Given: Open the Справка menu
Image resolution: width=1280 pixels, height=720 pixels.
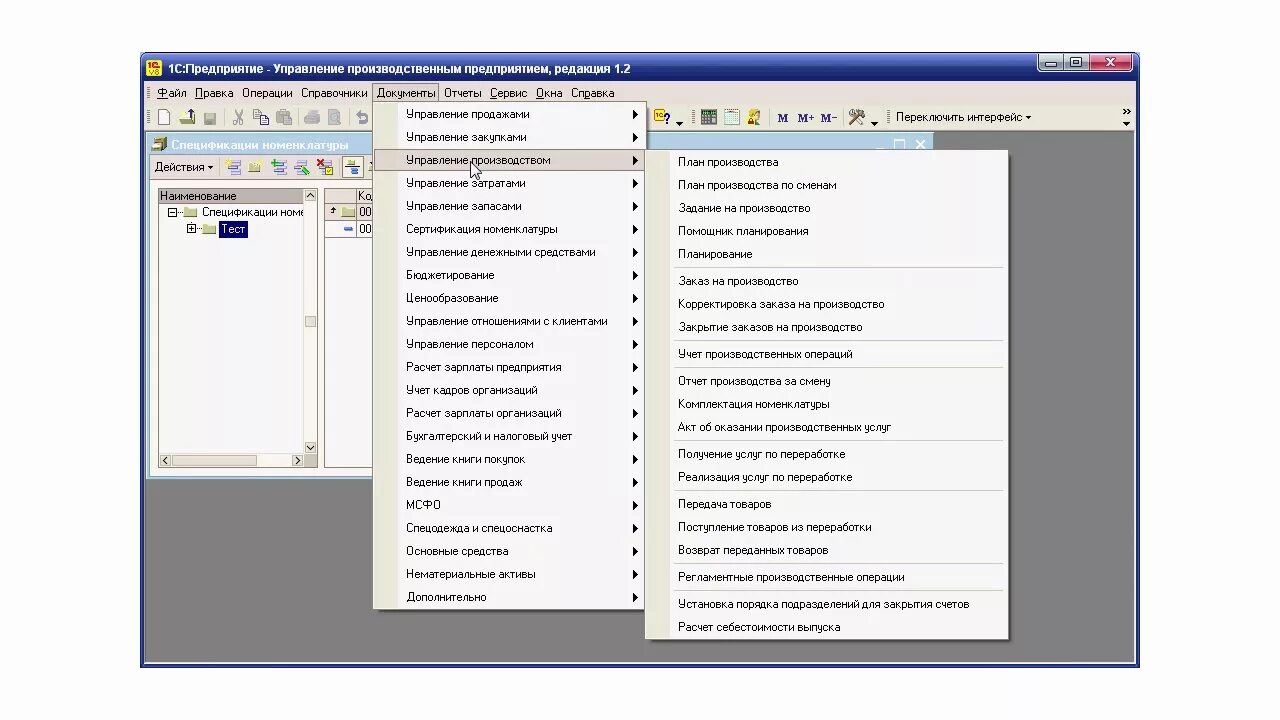Looking at the screenshot, I should 593,93.
